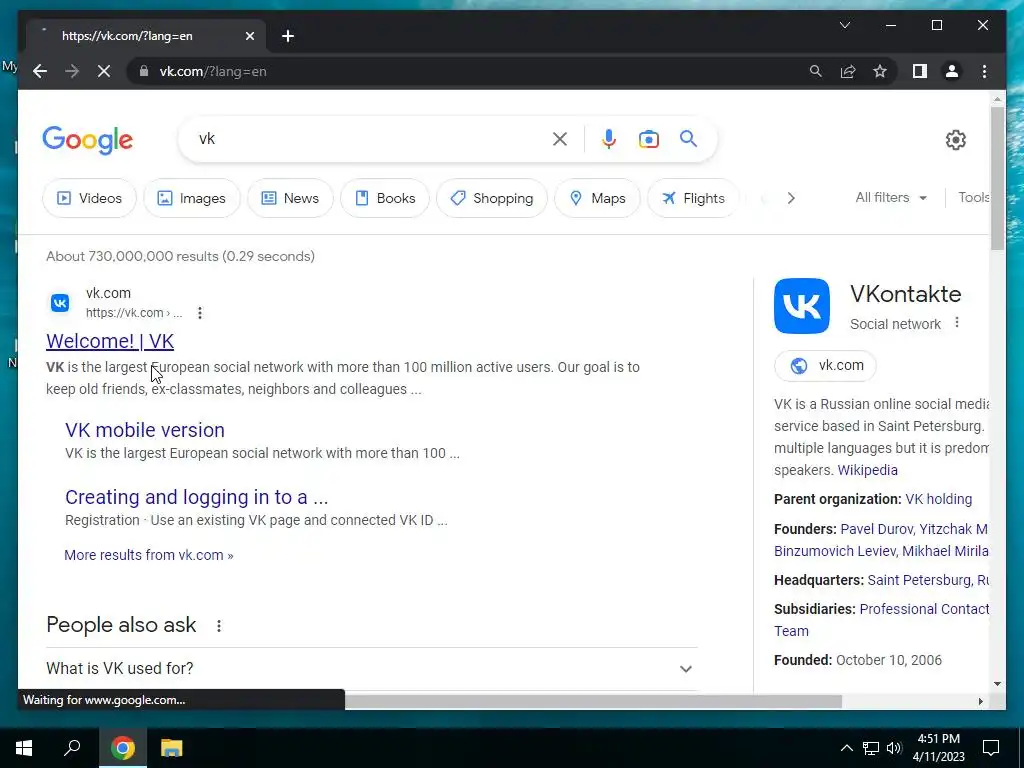Open the notification center icon
Viewport: 1024px width, 768px height.
click(991, 748)
